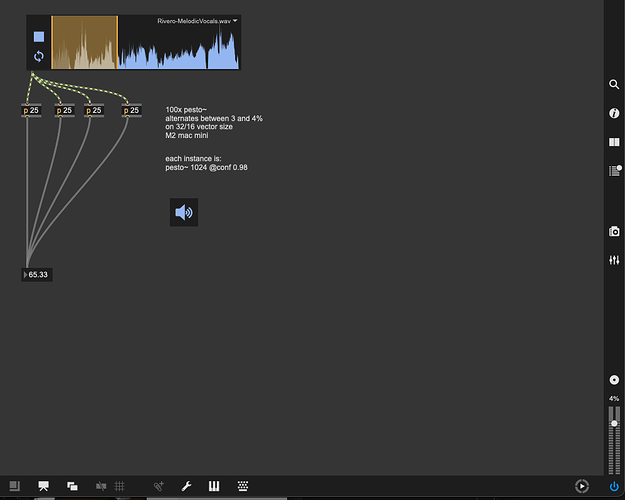Toggle presentation mode icon

43,486
